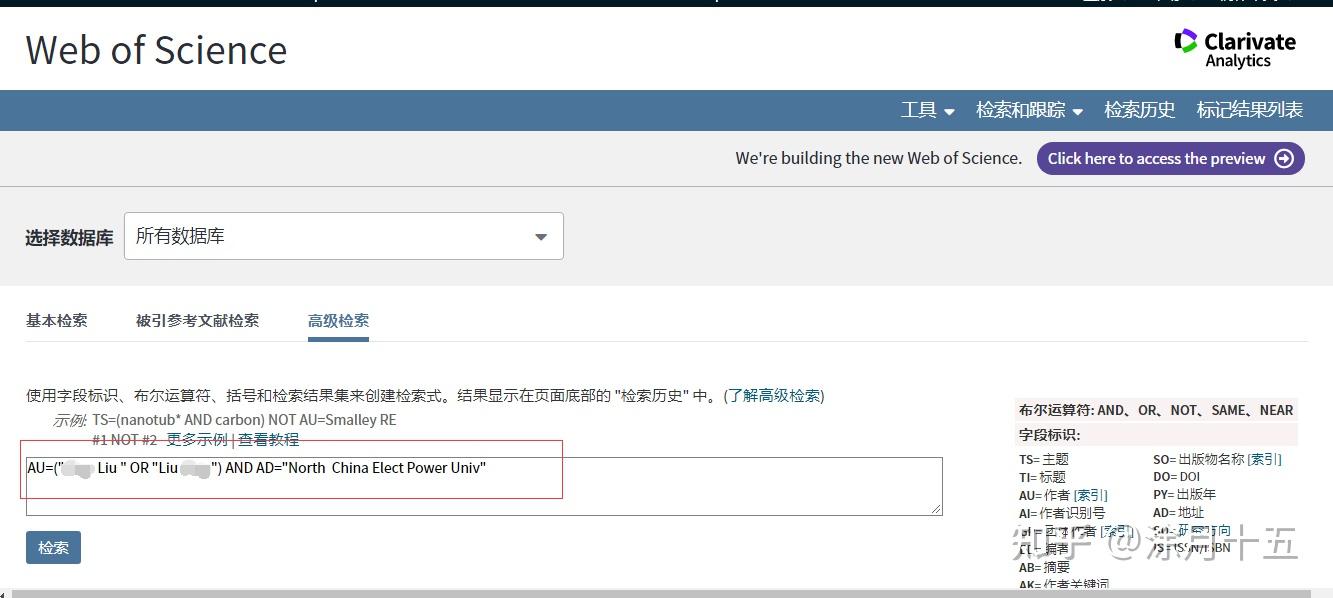Click the PY= 出版年 field tag
This screenshot has width=1333, height=598.
pyautogui.click(x=1185, y=495)
